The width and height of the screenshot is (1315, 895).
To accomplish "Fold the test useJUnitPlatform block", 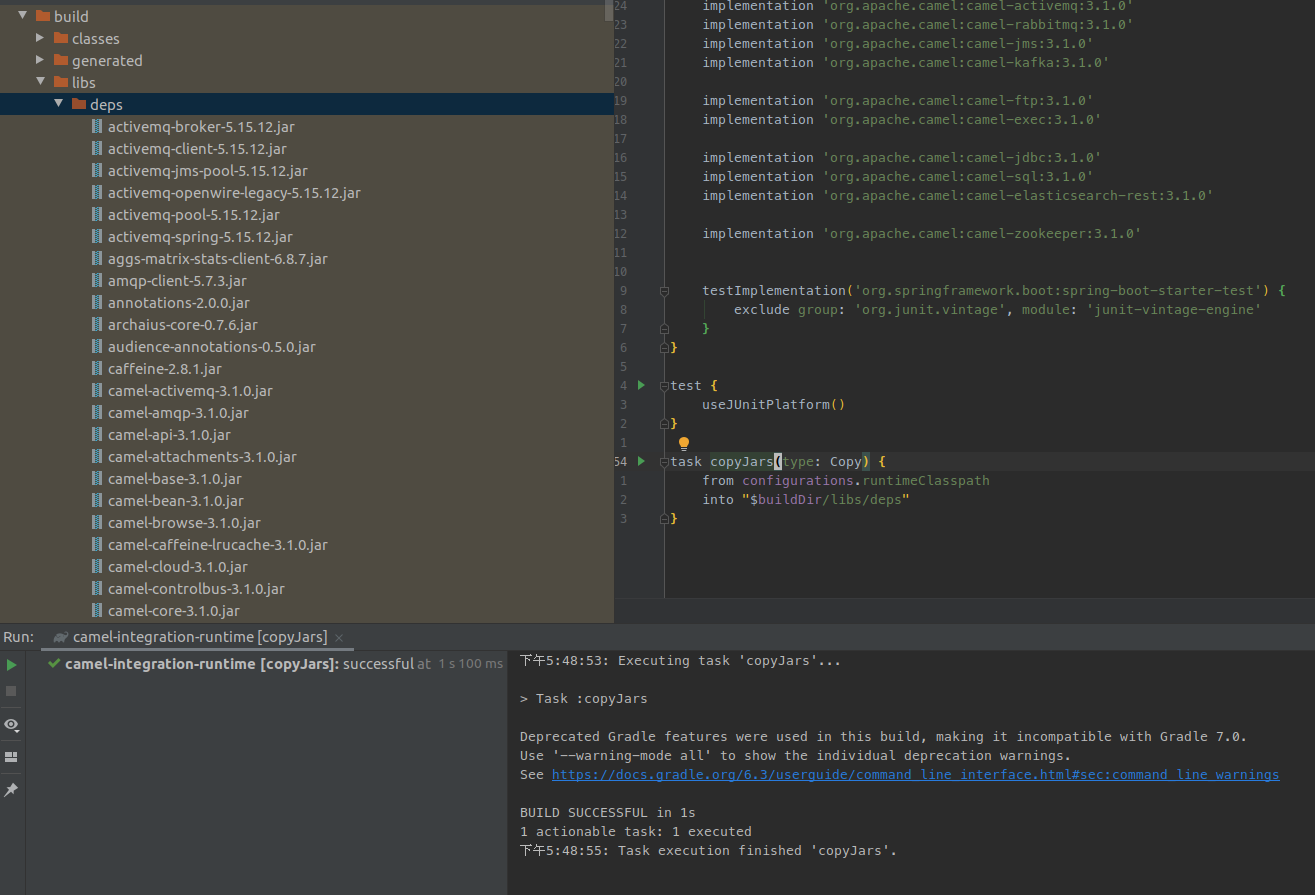I will click(663, 385).
